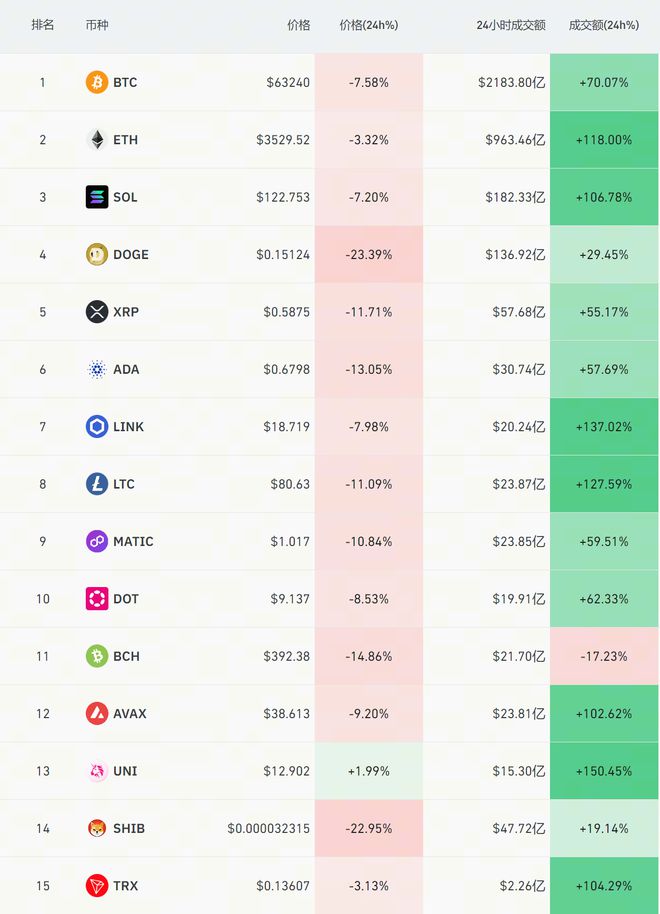Sort by 24小时成交额 column header
The height and width of the screenshot is (914, 660).
coord(511,25)
